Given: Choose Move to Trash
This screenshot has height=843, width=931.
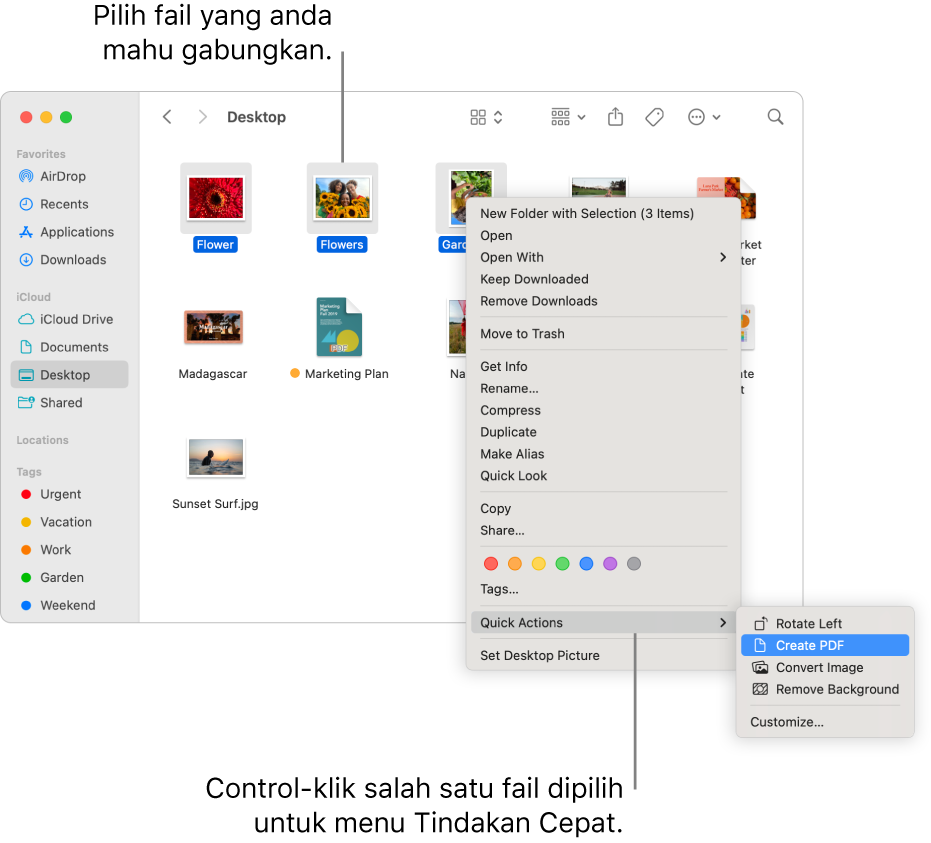Looking at the screenshot, I should coord(603,334).
